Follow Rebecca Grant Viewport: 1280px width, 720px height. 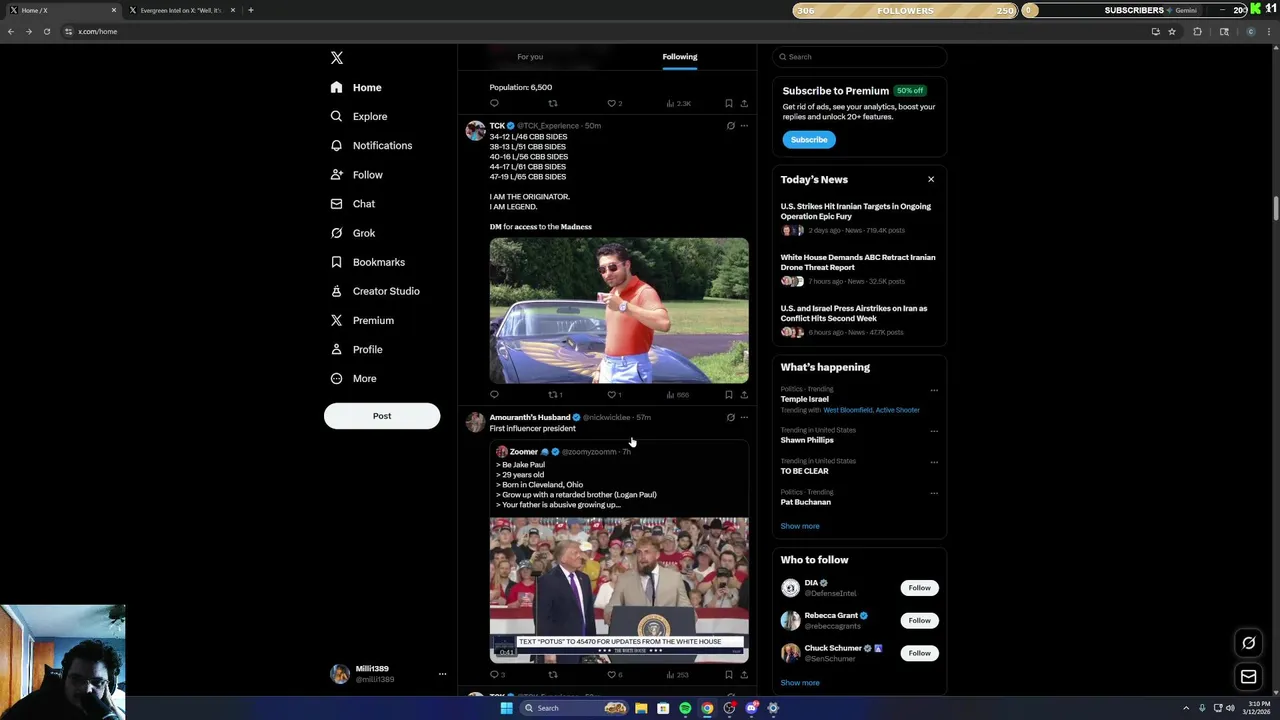coord(920,621)
